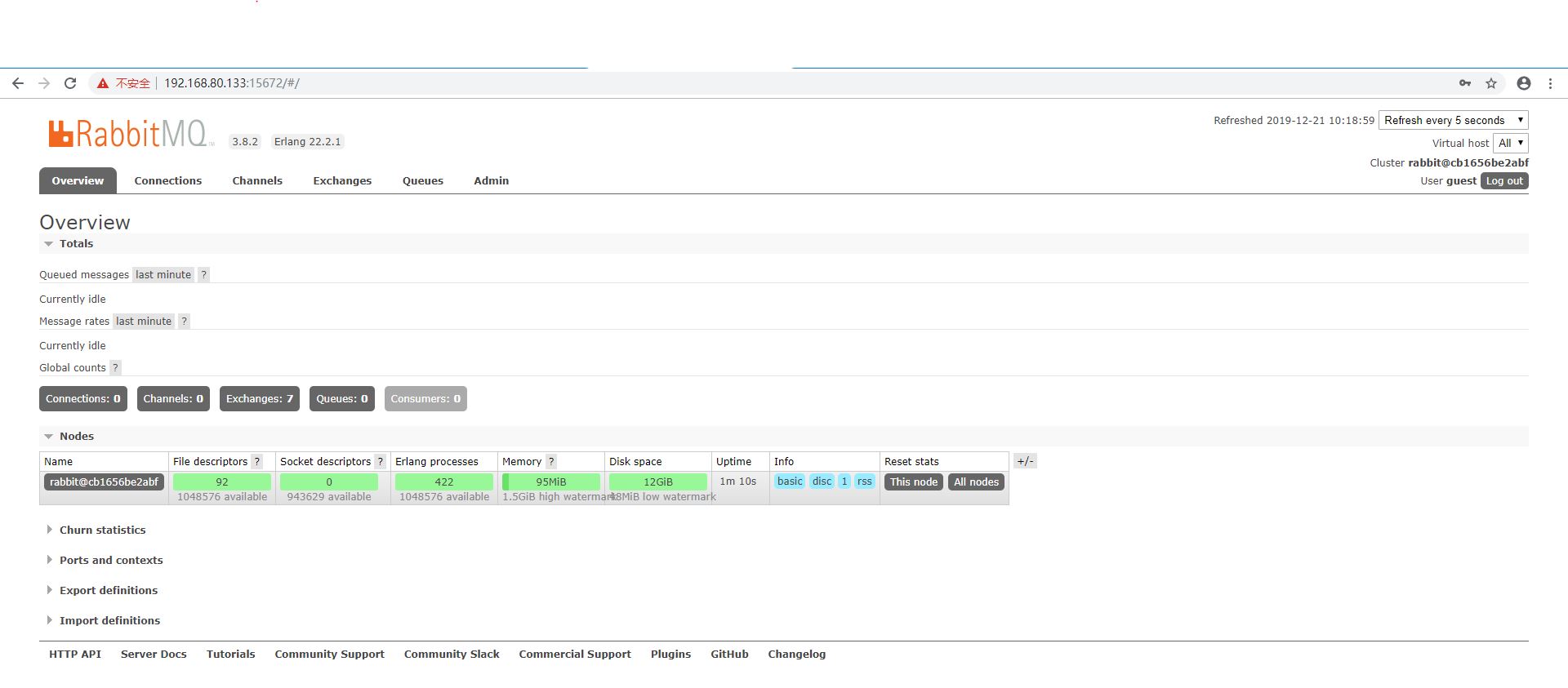Switch to the Queues tab
Screen dimensions: 1568x688
point(423,181)
